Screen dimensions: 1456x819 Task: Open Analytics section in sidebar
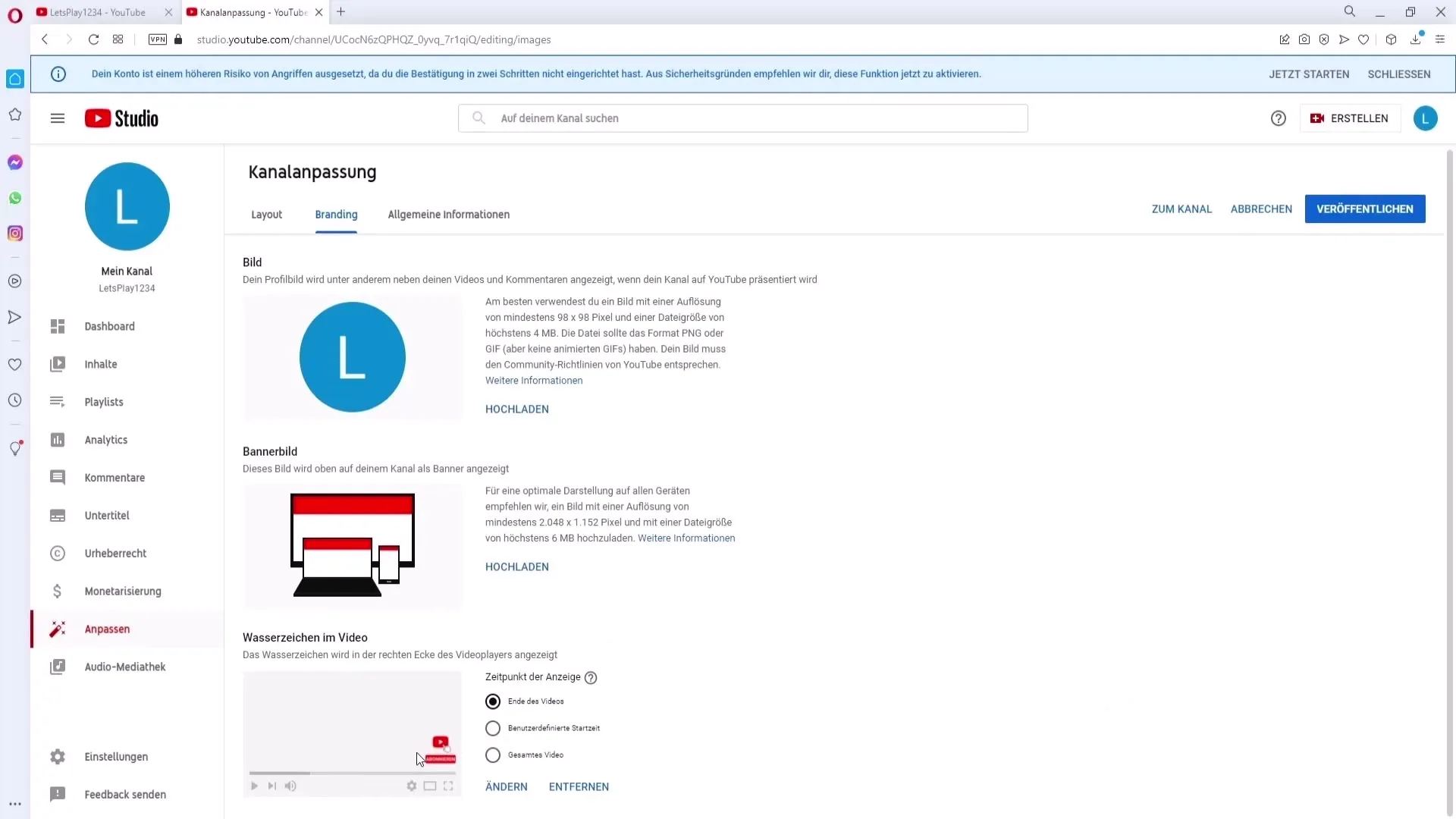(106, 440)
